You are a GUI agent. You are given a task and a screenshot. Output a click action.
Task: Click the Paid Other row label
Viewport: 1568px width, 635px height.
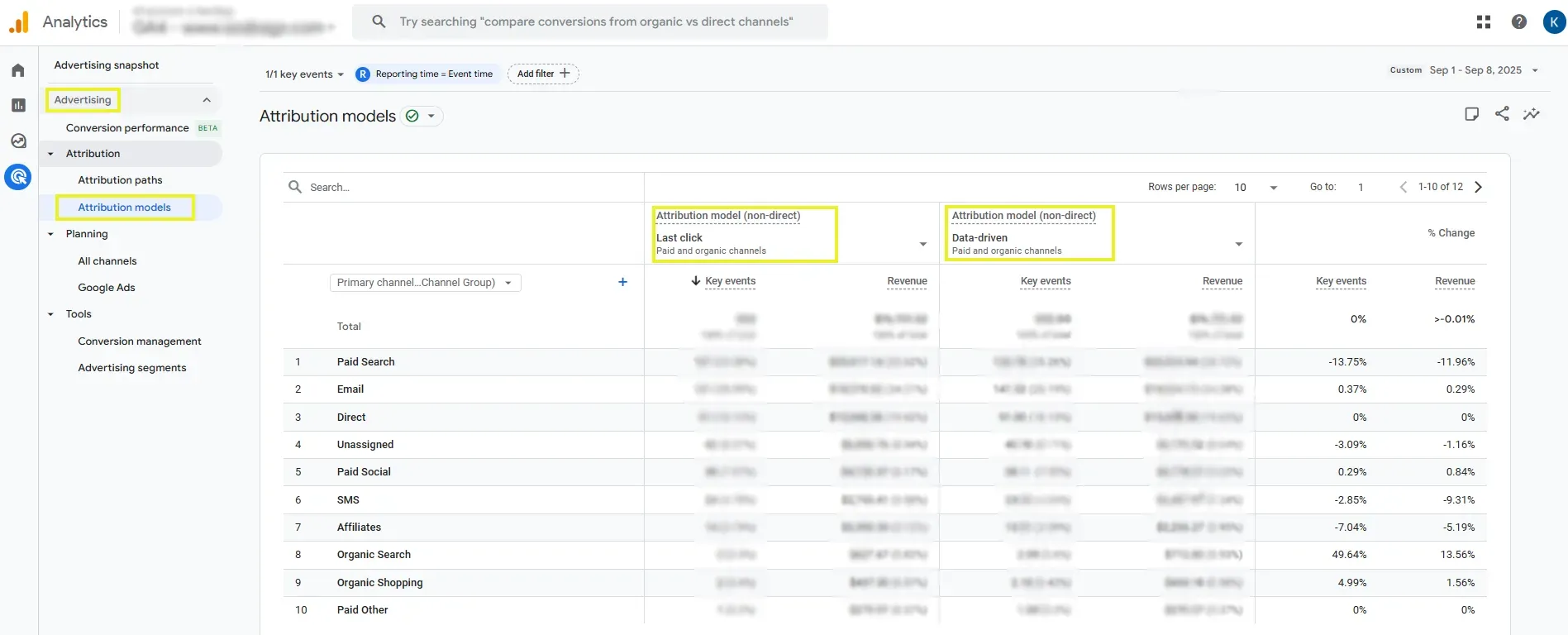[x=362, y=610]
